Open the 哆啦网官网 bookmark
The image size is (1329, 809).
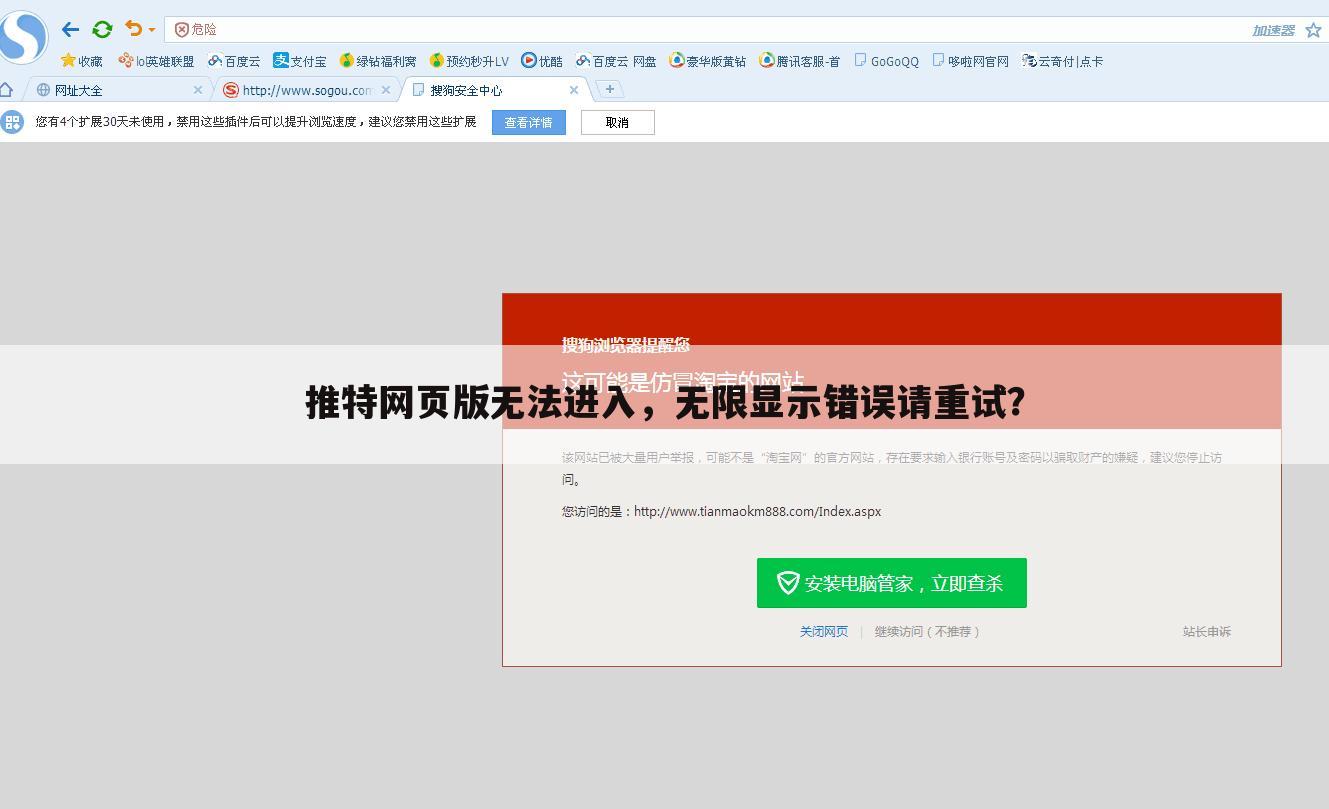[x=970, y=61]
